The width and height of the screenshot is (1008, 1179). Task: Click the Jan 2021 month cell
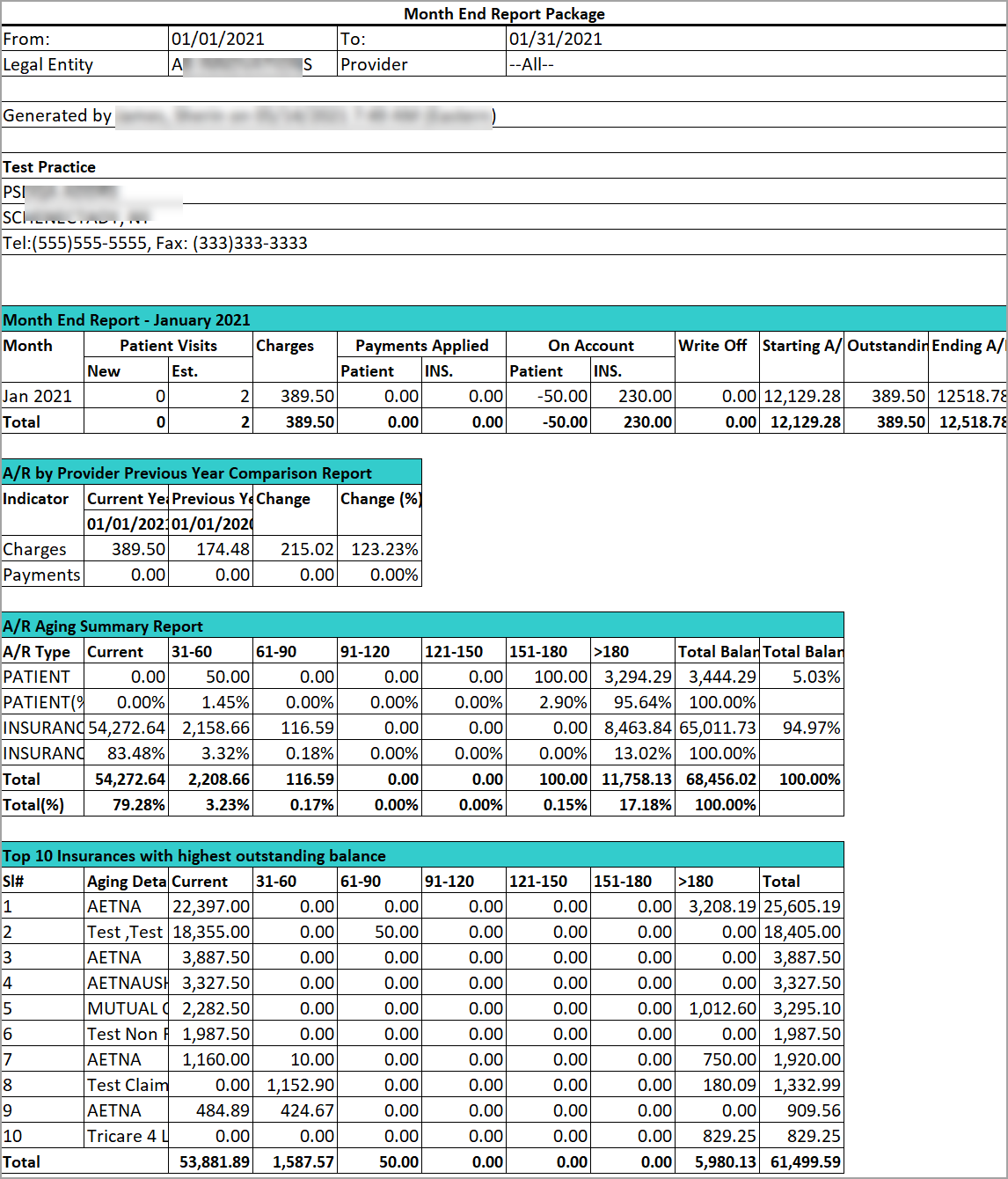point(38,397)
